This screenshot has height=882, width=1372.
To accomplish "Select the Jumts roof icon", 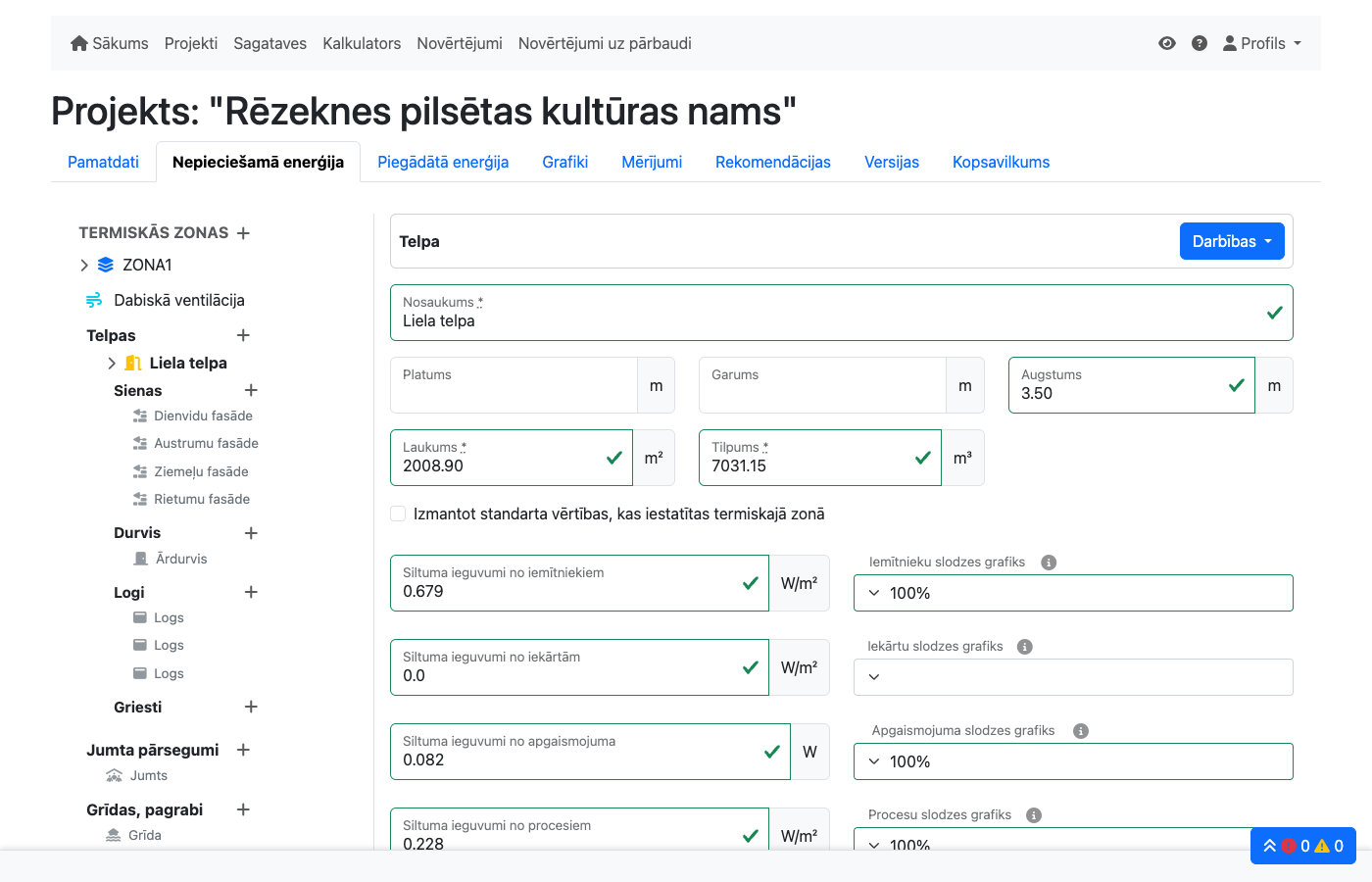I will [117, 775].
